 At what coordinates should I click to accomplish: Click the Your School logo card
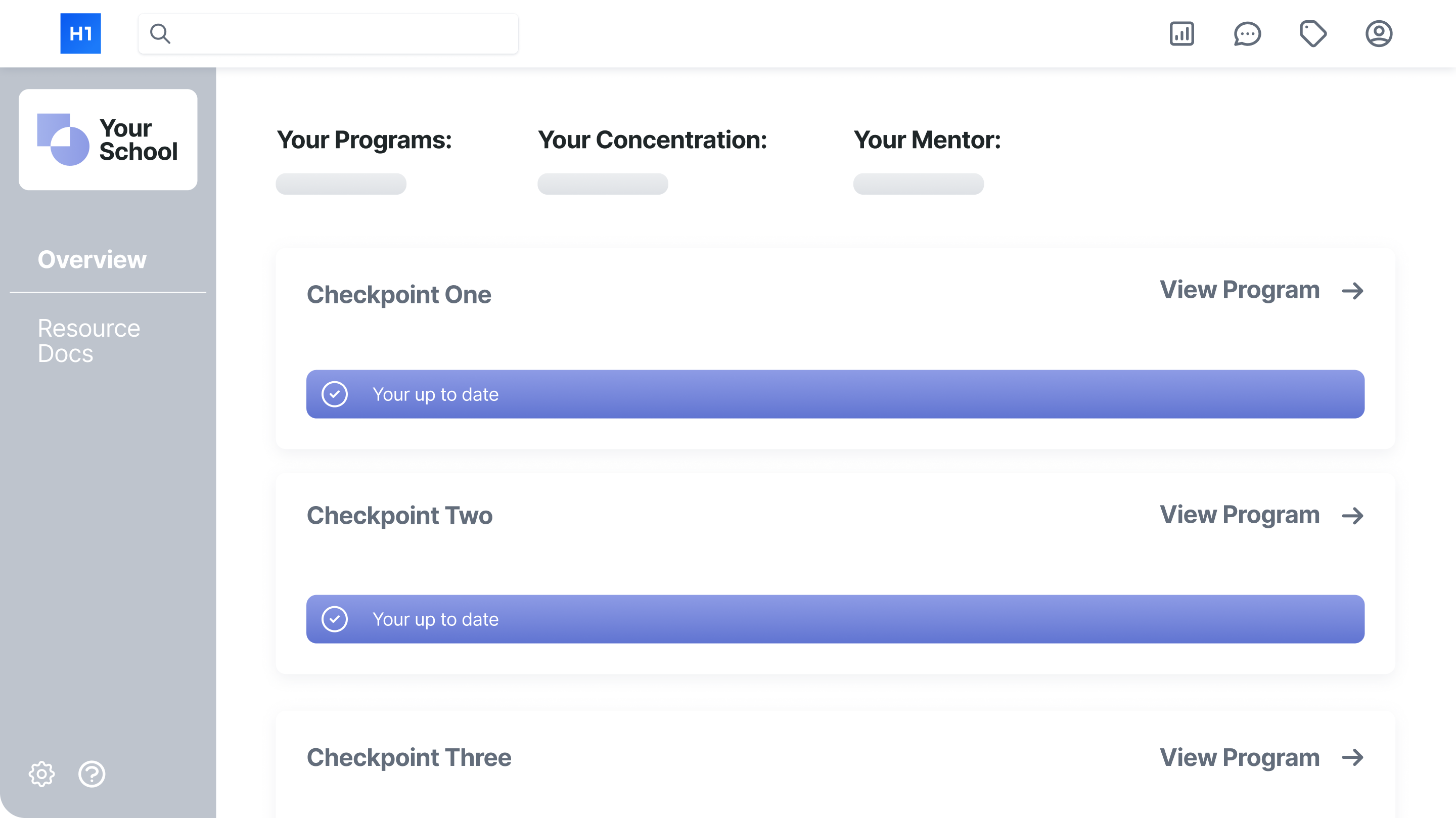coord(108,140)
